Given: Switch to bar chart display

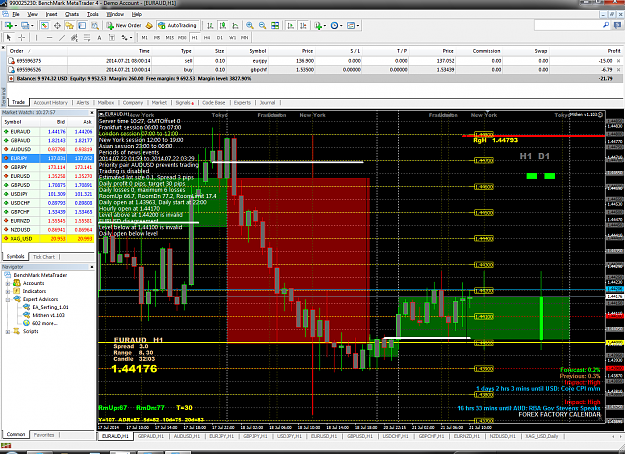Looking at the screenshot, I should click(210, 26).
